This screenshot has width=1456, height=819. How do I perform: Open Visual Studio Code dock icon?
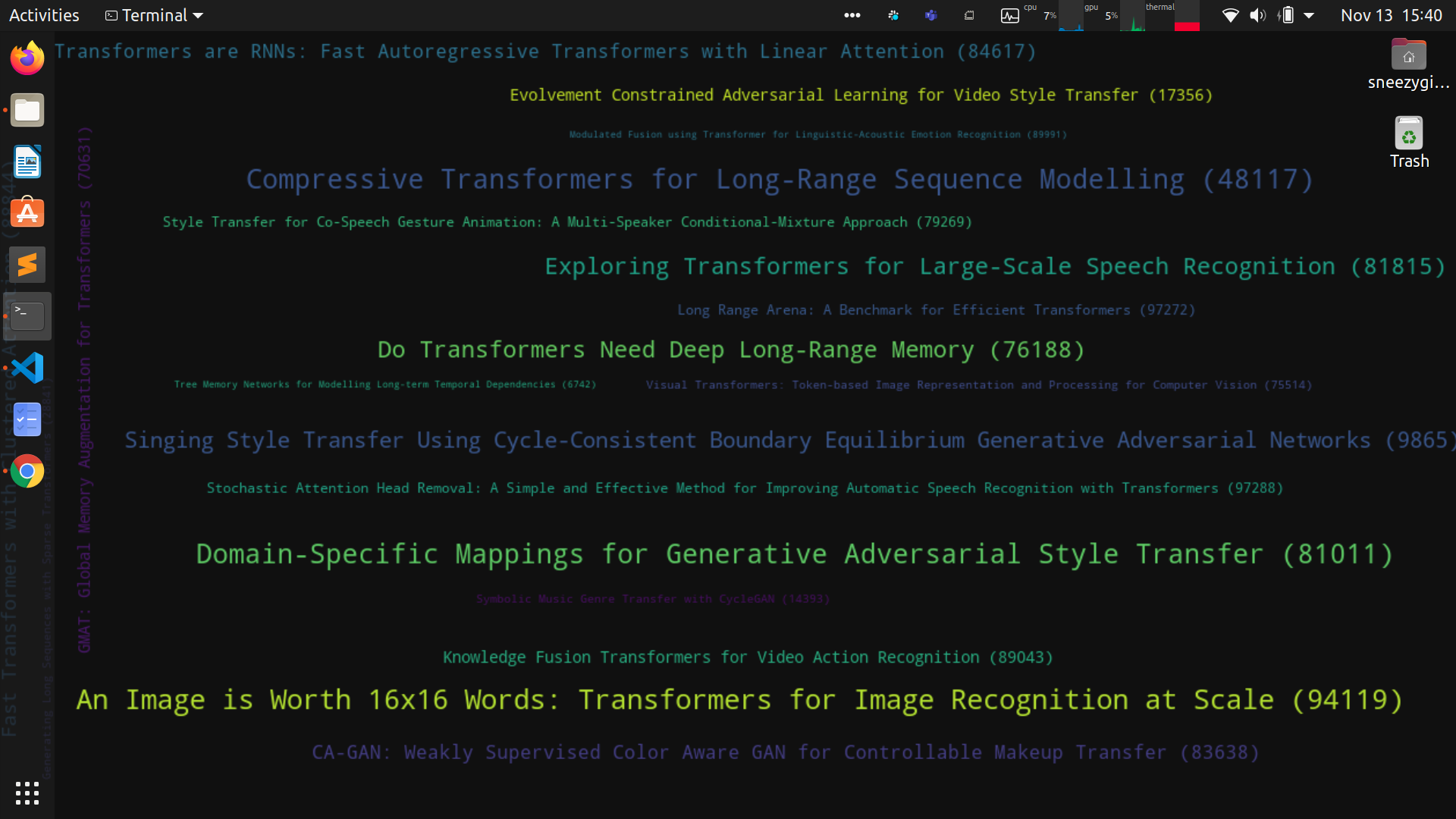pyautogui.click(x=27, y=368)
